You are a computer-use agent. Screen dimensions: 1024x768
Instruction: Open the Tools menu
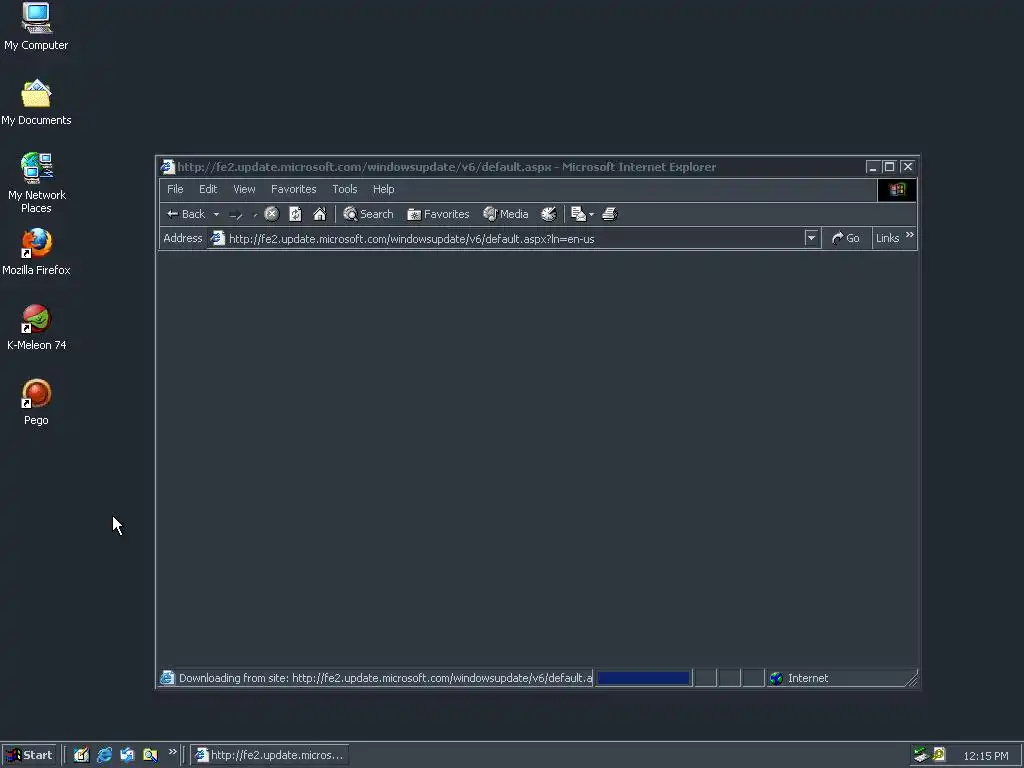pyautogui.click(x=345, y=189)
